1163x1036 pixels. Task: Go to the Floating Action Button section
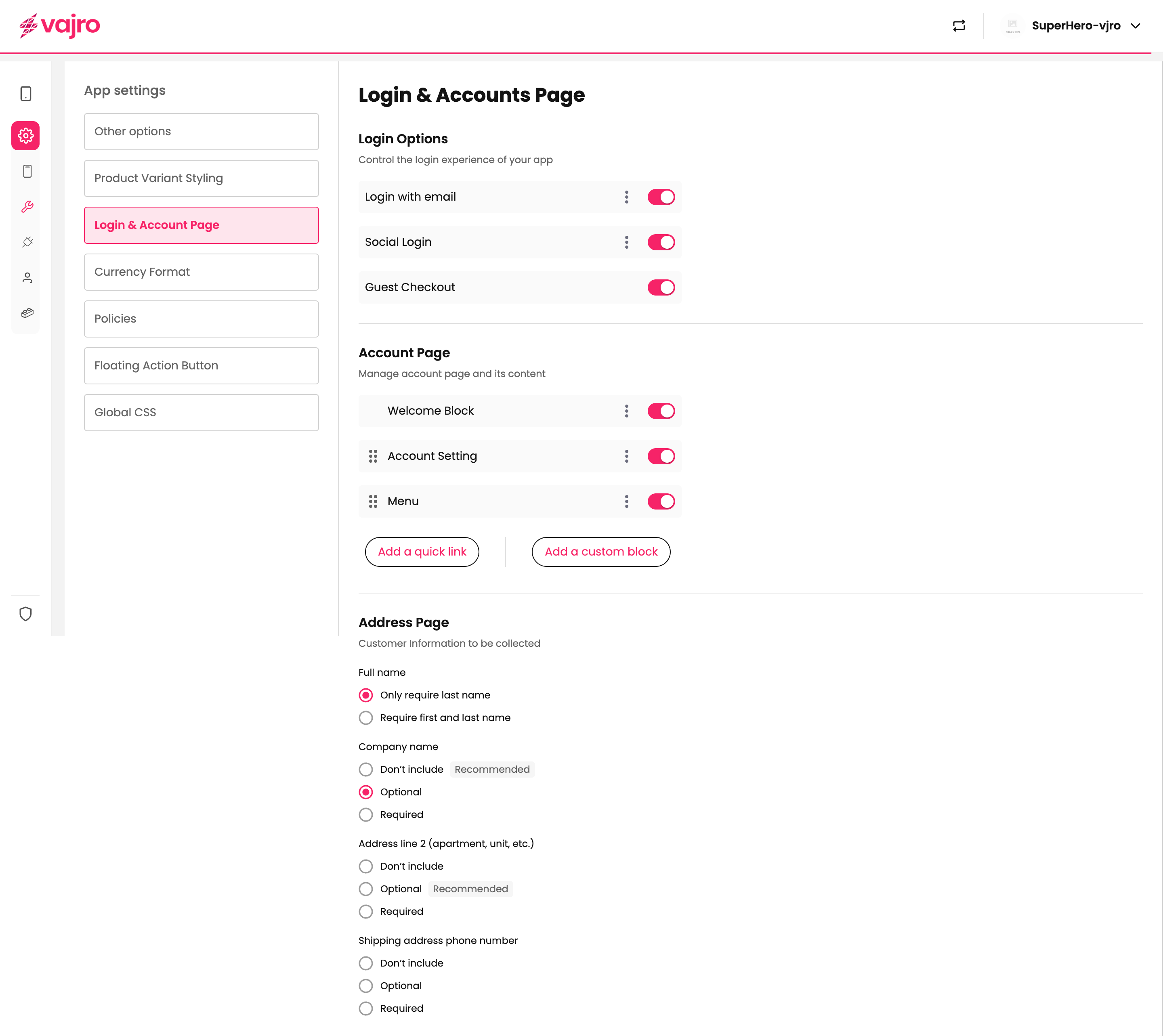tap(201, 365)
